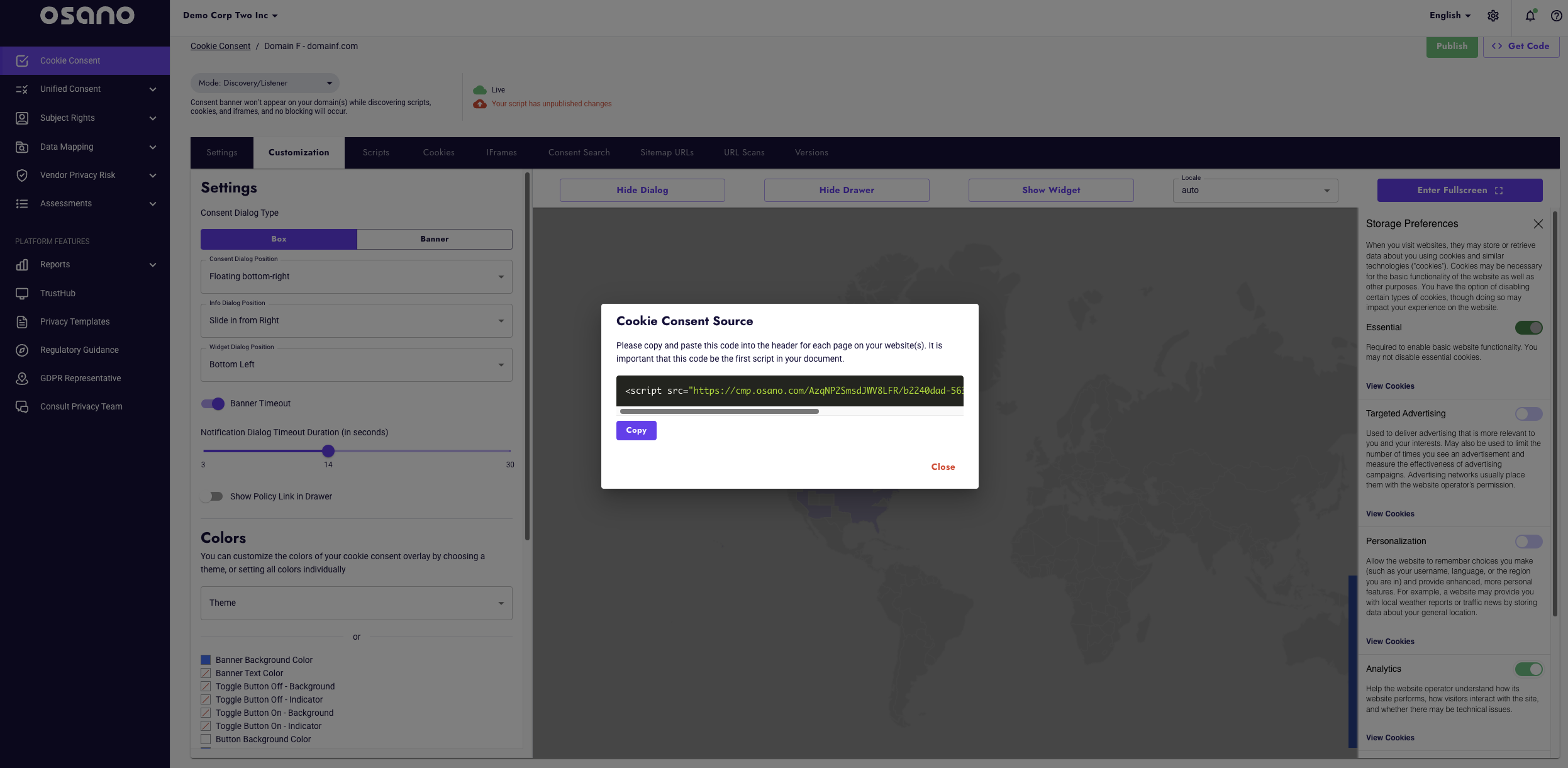Viewport: 1568px width, 768px height.
Task: Click the Banner Background Color swatch
Action: point(206,660)
